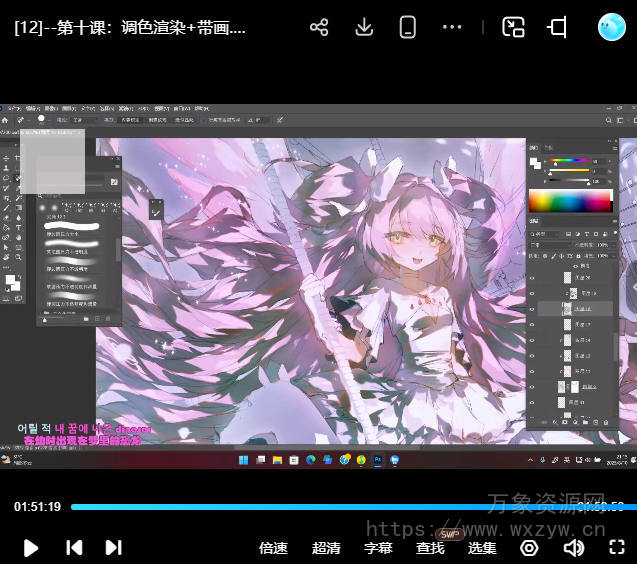The image size is (637, 564).
Task: Open the 选集 episode list
Action: tap(482, 548)
